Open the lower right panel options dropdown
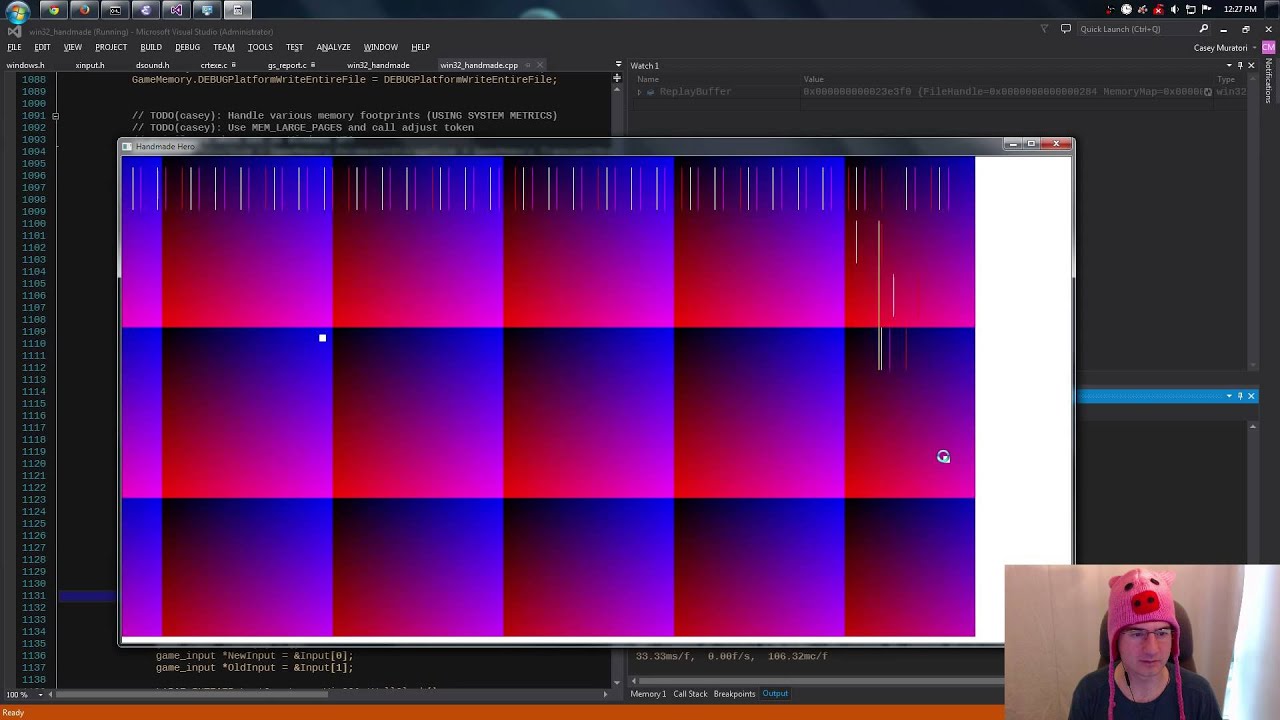The image size is (1280, 720). click(x=1229, y=396)
